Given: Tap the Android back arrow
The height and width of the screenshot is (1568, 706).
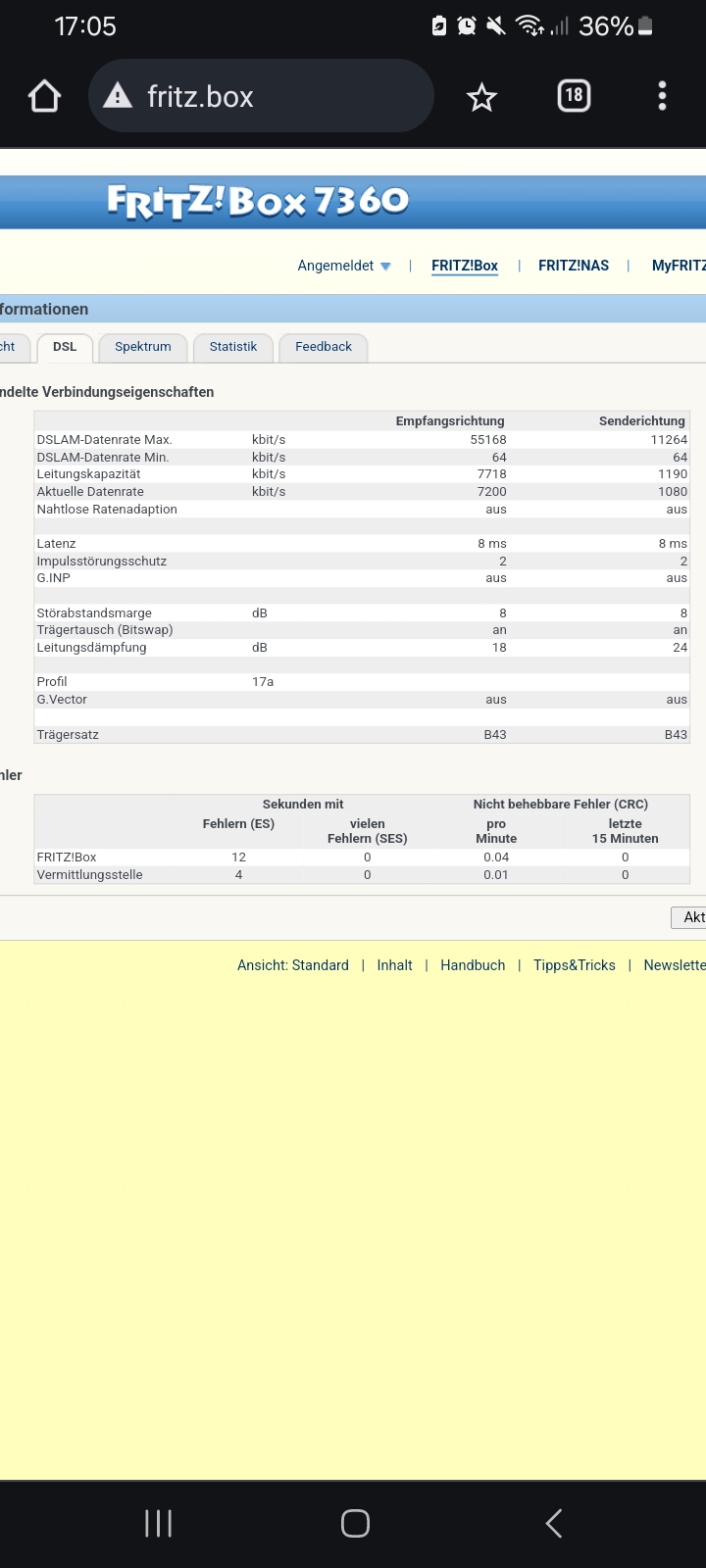Looking at the screenshot, I should tap(554, 1523).
